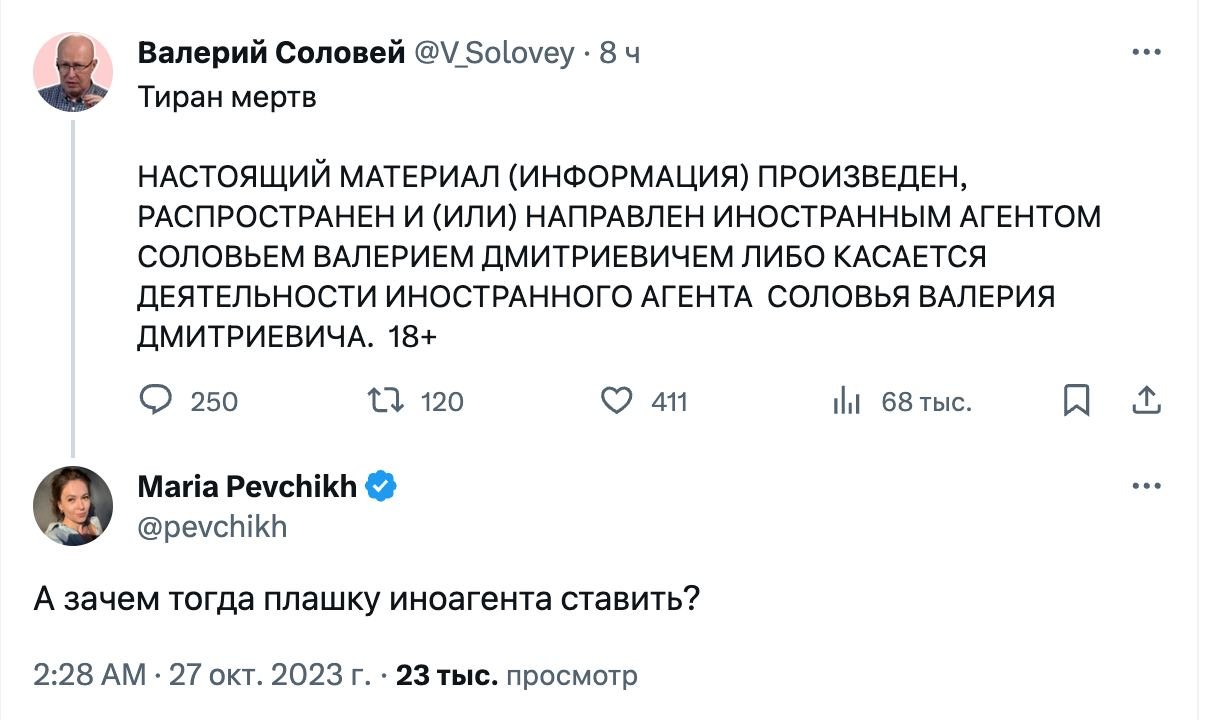
Task: Click Maria Pevchikh's blue verified badge
Action: point(381,487)
